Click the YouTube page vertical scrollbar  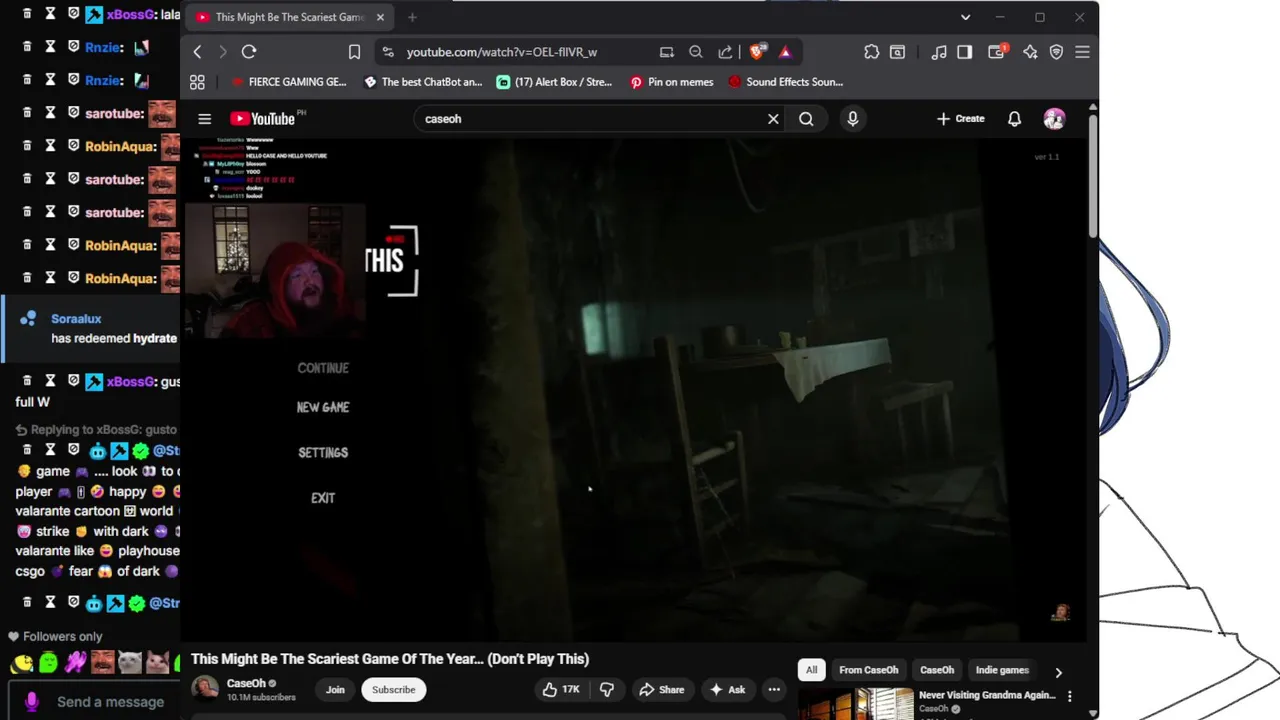point(1093,175)
